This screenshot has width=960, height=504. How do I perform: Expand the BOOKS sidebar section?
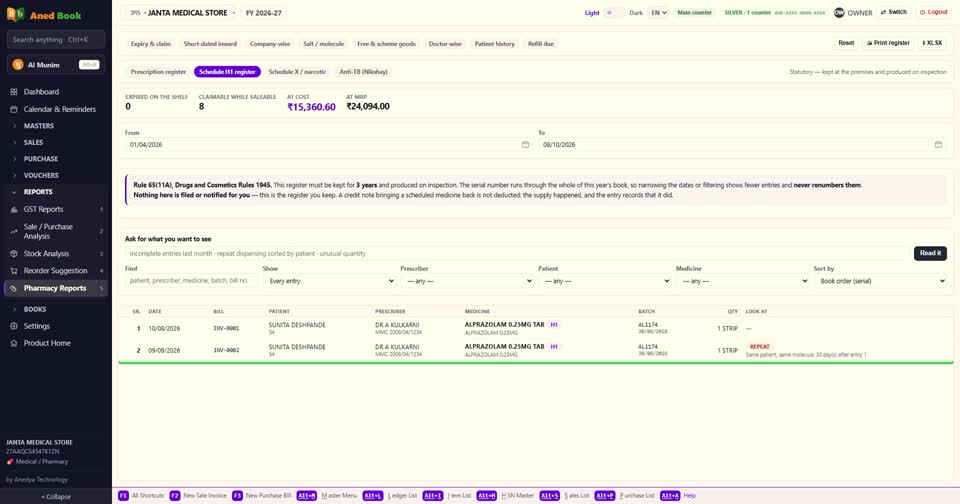pos(55,309)
